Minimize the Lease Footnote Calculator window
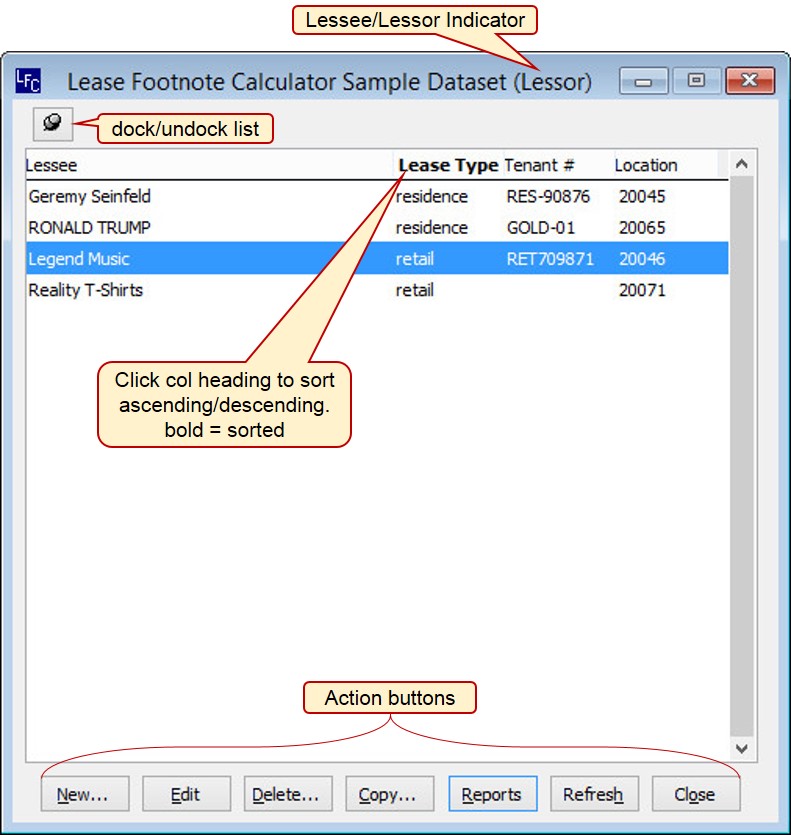The image size is (791, 835). coord(643,81)
